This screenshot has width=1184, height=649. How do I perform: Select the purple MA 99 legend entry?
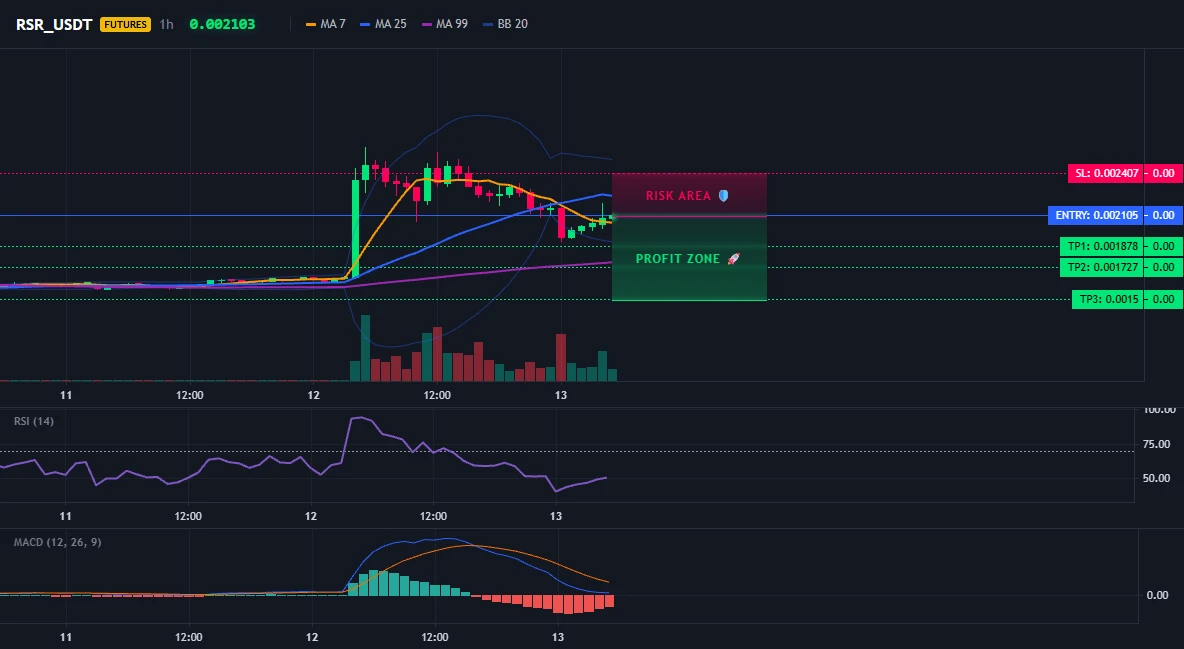[x=445, y=24]
